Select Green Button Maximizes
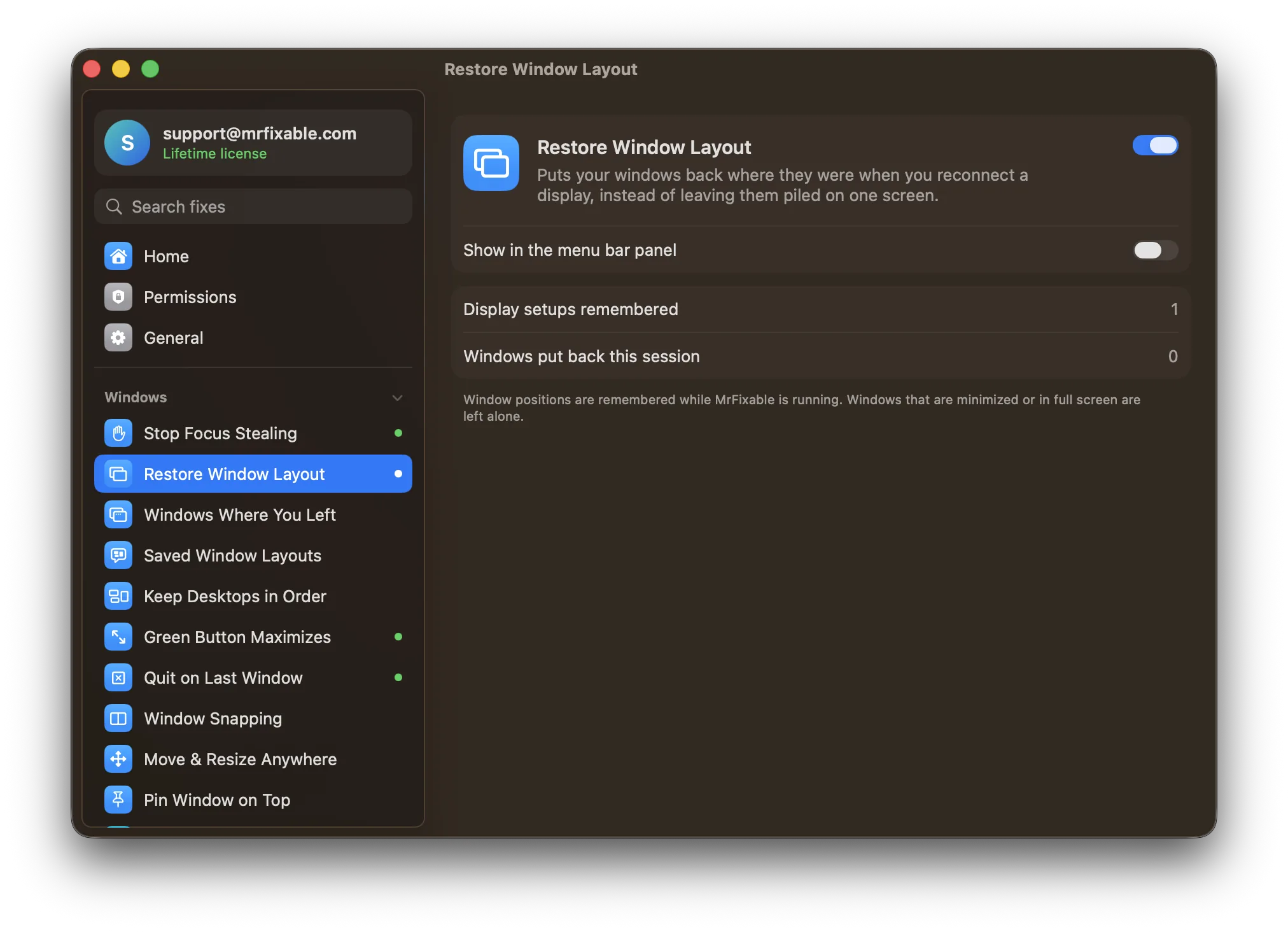This screenshot has width=1288, height=932. [253, 637]
